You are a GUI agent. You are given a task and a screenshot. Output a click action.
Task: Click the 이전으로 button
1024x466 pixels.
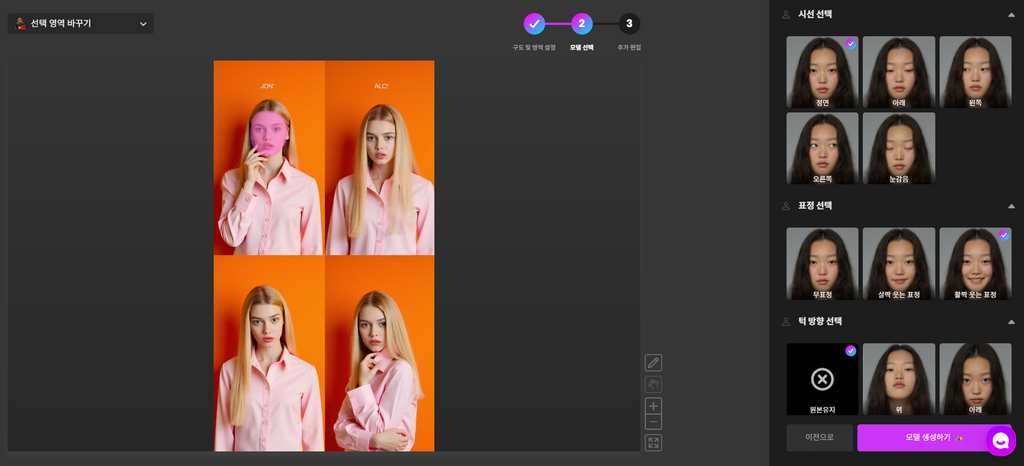click(x=820, y=437)
